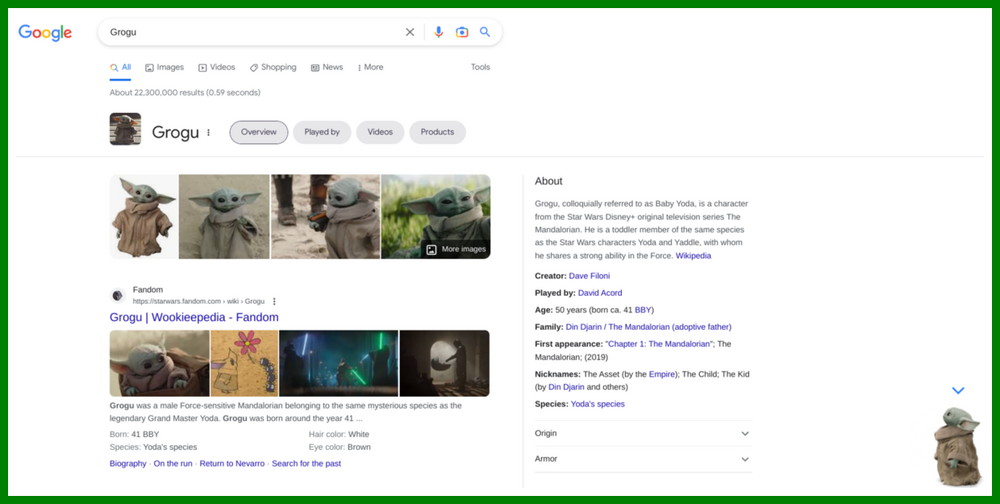Switch to the News tab
The width and height of the screenshot is (1000, 504).
tap(327, 67)
